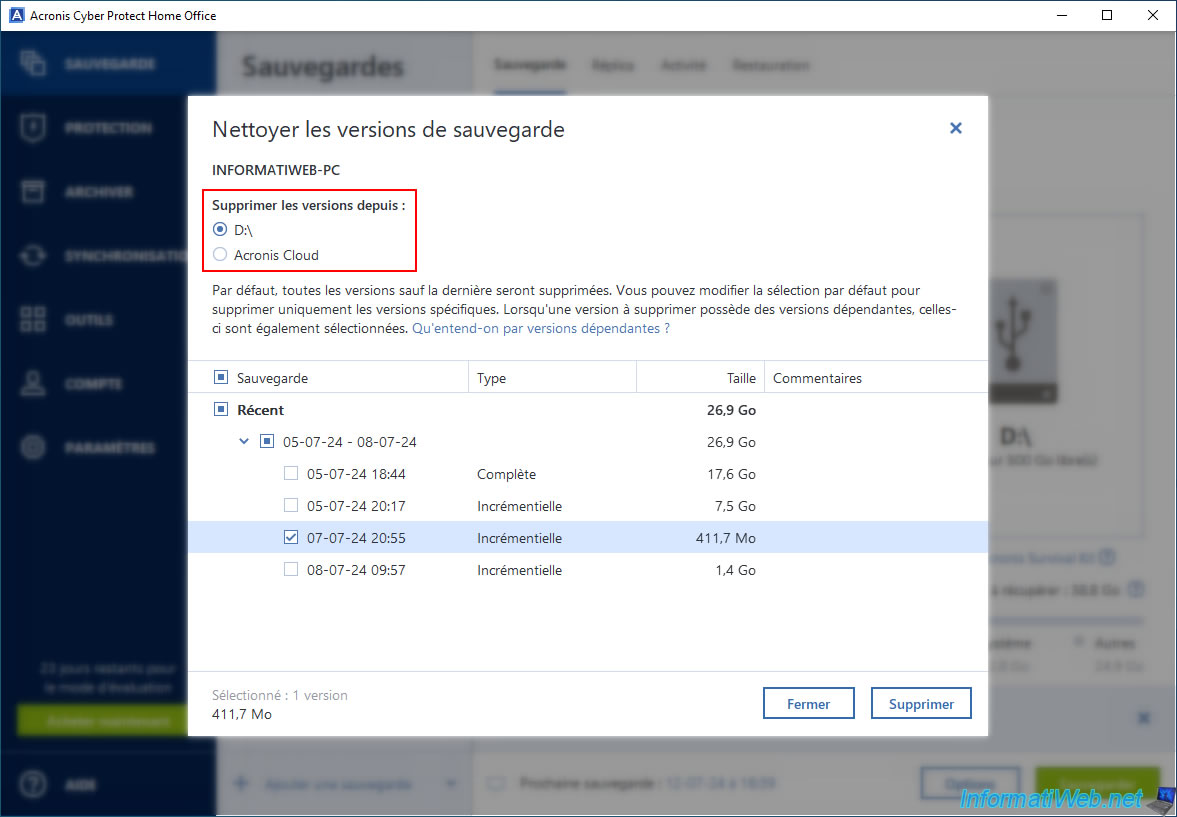The image size is (1177, 817).
Task: Collapse the 05-07-24 - 08-07-24 backup chain
Action: click(x=245, y=442)
